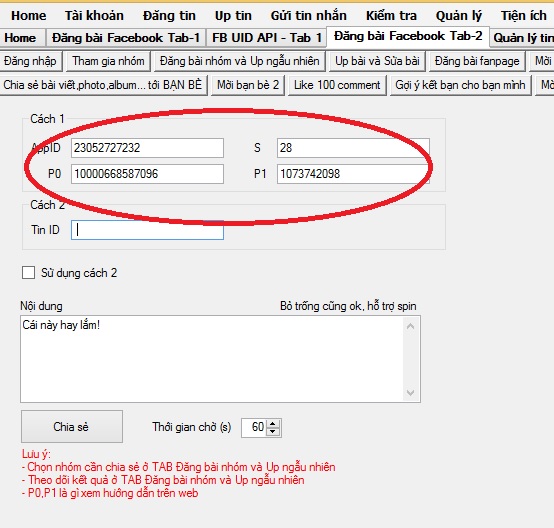The height and width of the screenshot is (528, 554).
Task: Click inside the Nội dung text area
Action: pyautogui.click(x=212, y=359)
